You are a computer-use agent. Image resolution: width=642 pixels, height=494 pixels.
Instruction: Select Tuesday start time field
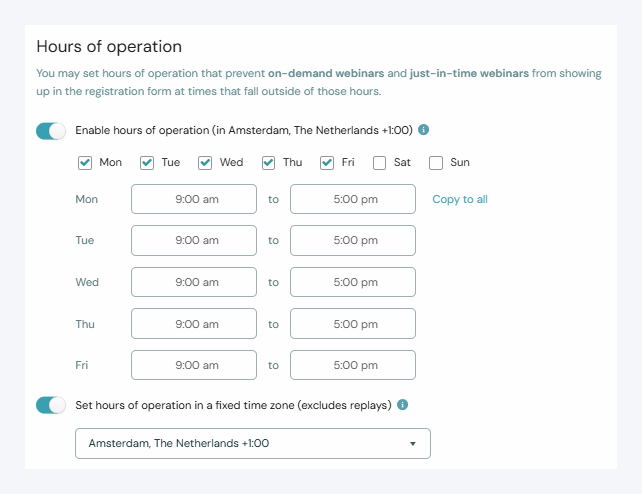click(x=195, y=241)
